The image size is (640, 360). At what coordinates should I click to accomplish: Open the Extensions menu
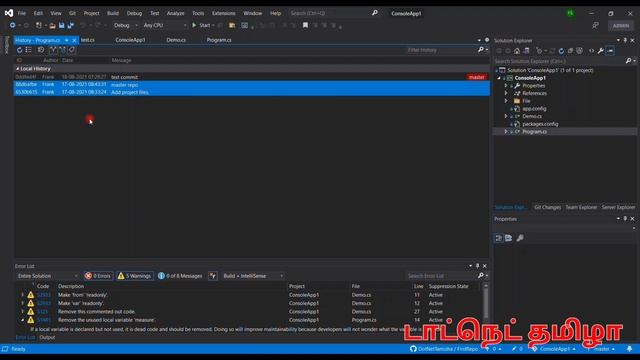pos(223,13)
